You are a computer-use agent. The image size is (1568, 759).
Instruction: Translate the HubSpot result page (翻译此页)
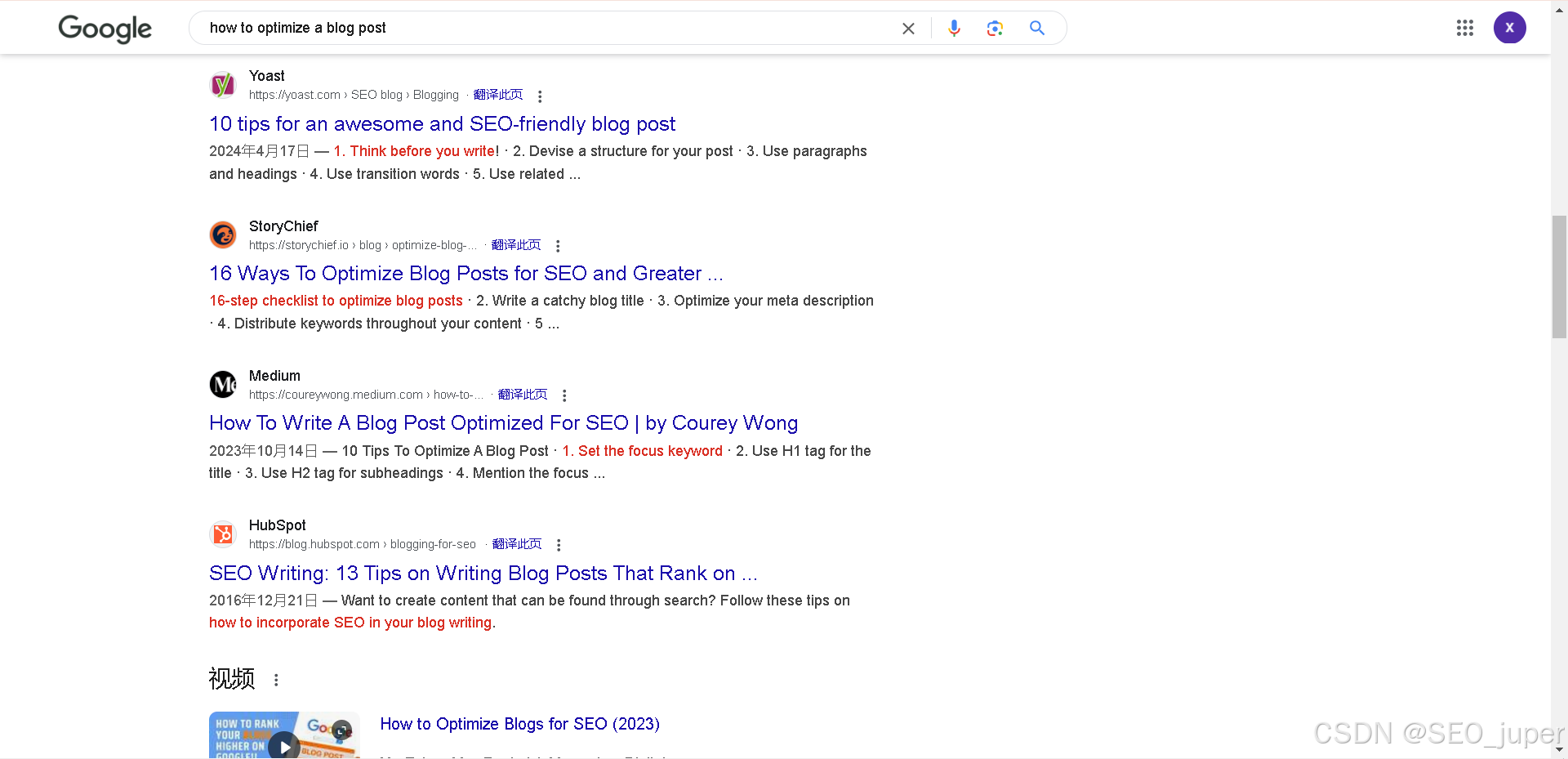pos(517,544)
